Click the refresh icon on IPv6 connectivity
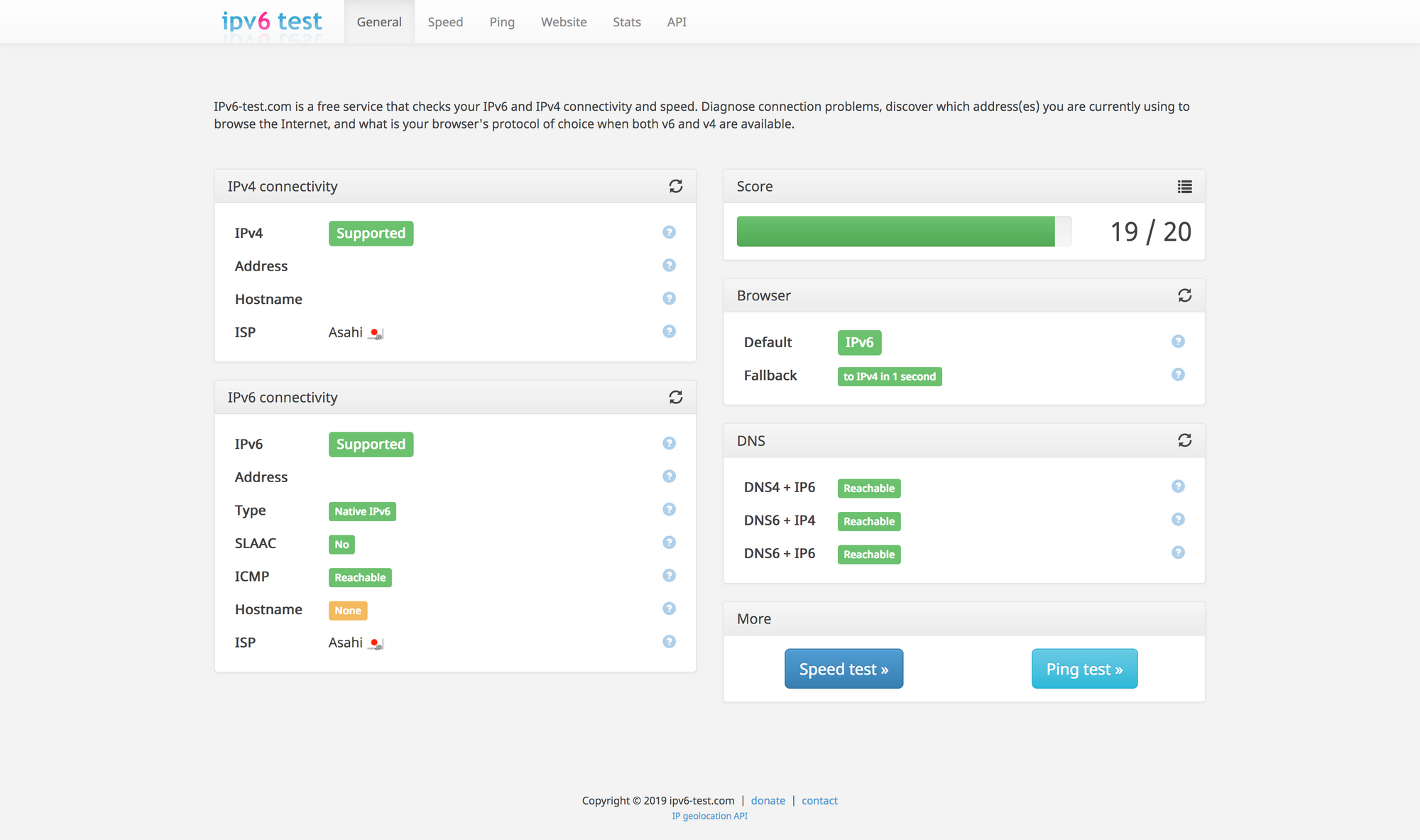This screenshot has width=1420, height=840. [676, 397]
